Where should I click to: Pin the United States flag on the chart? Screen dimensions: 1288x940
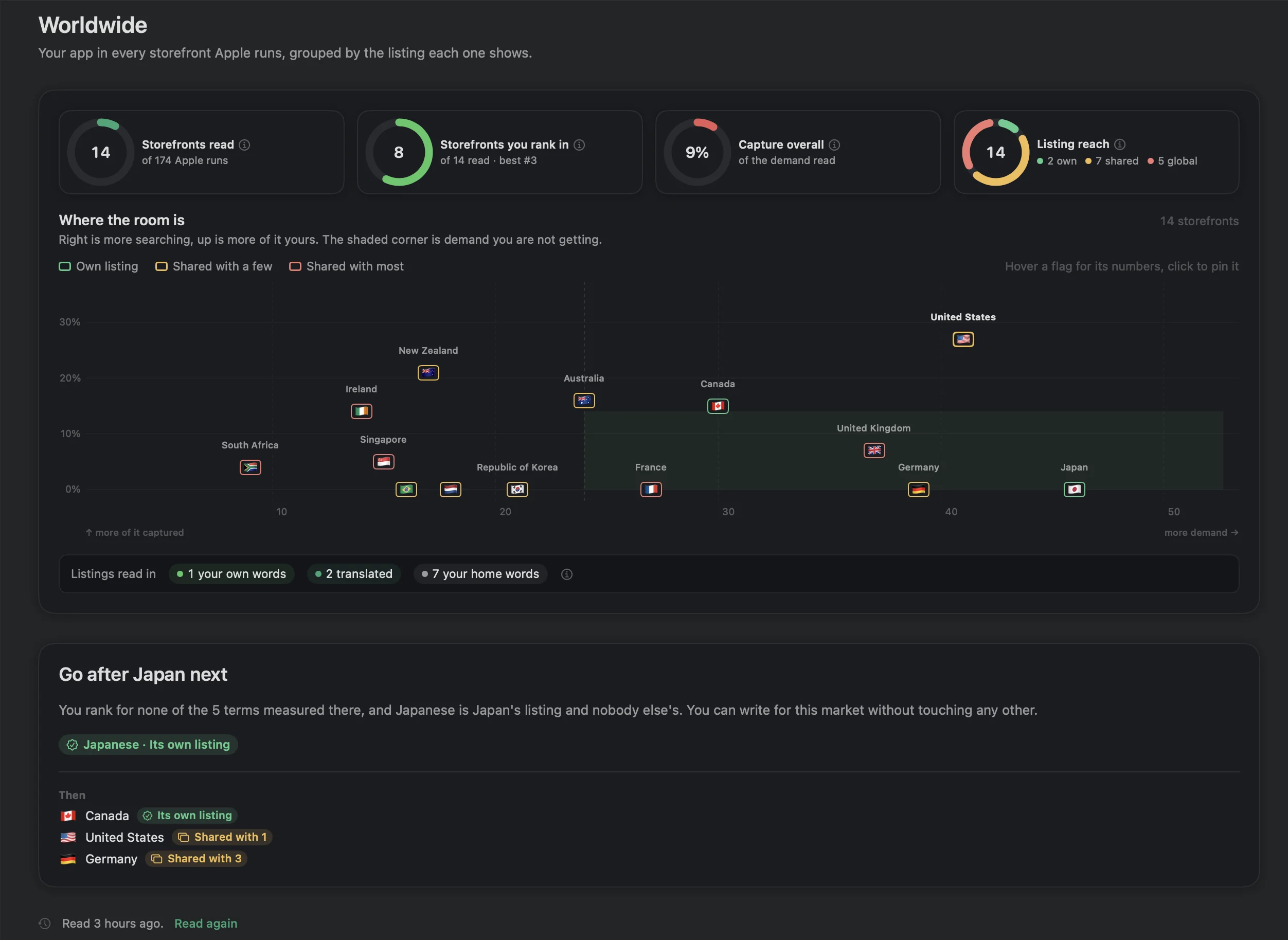point(963,339)
